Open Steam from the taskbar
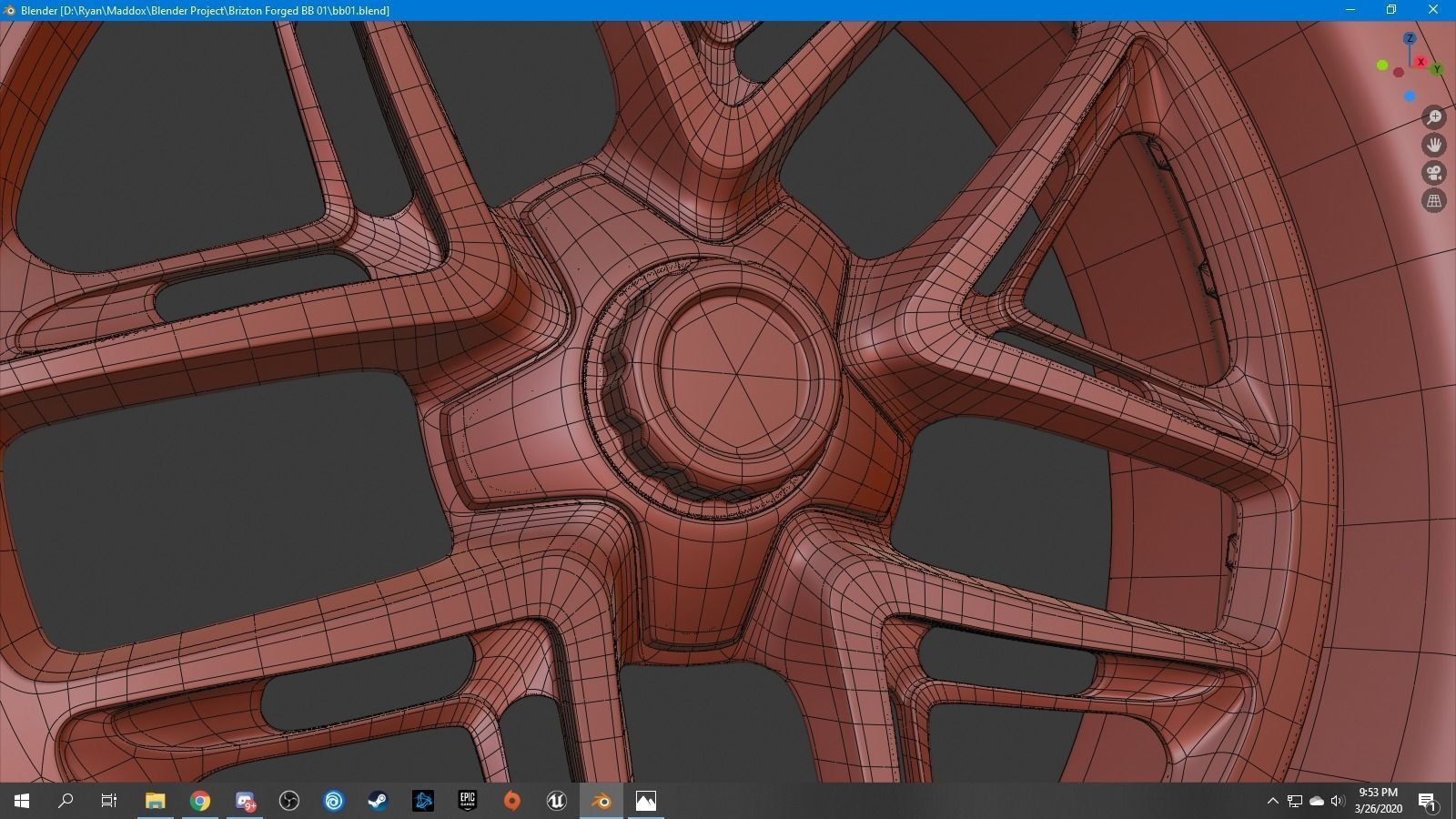The width and height of the screenshot is (1456, 819). pyautogui.click(x=379, y=801)
